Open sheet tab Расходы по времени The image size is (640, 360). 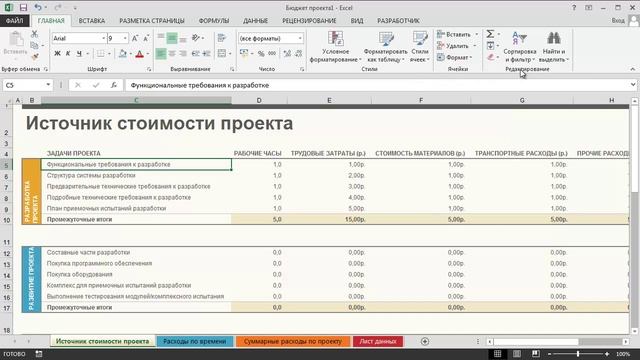194,341
